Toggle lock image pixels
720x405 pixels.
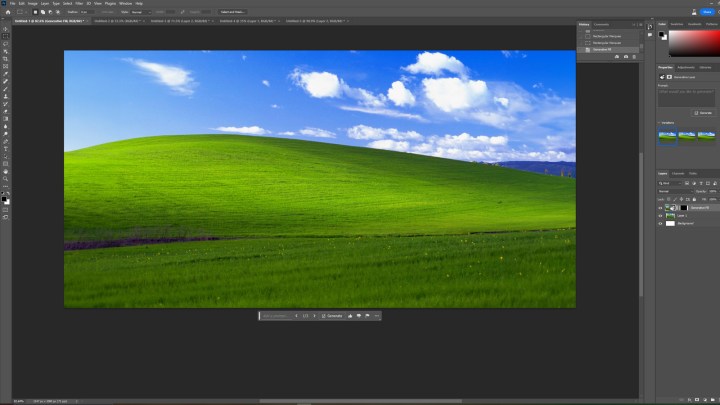675,199
